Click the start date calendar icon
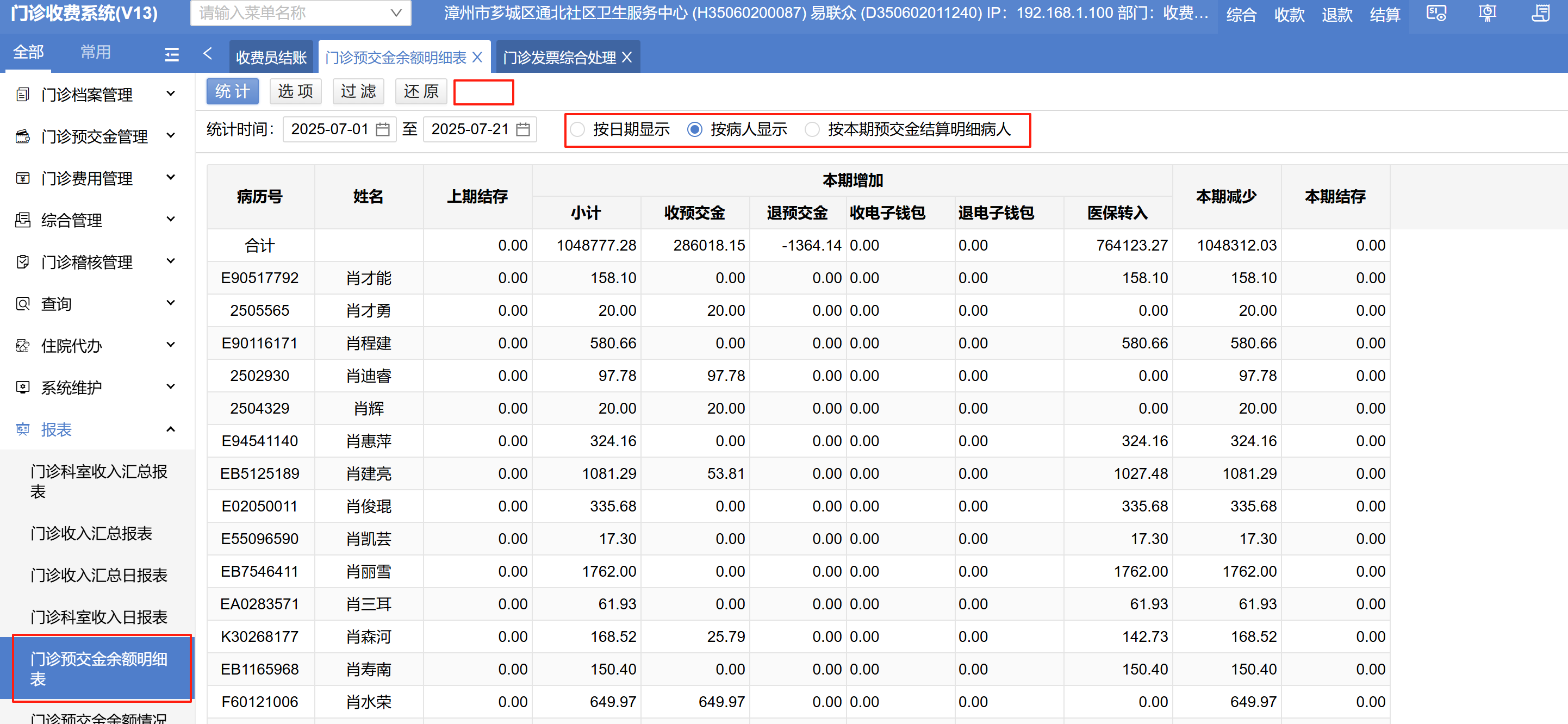The image size is (1568, 724). click(382, 129)
